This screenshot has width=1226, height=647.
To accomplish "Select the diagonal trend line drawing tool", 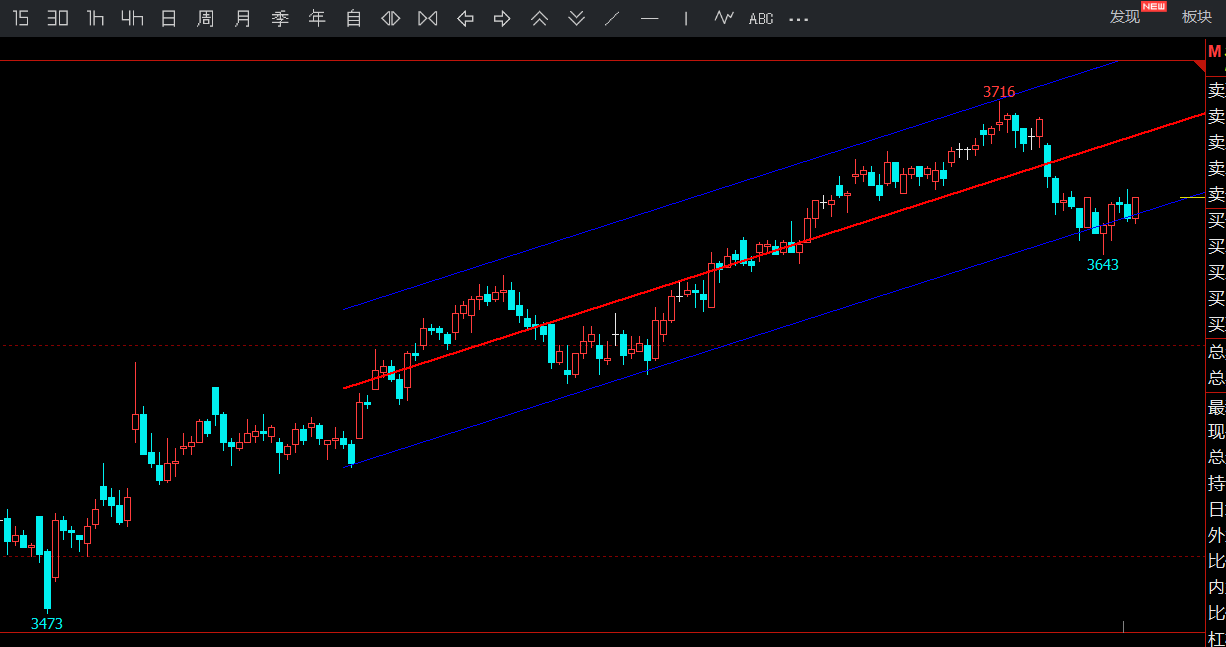I will 613,18.
